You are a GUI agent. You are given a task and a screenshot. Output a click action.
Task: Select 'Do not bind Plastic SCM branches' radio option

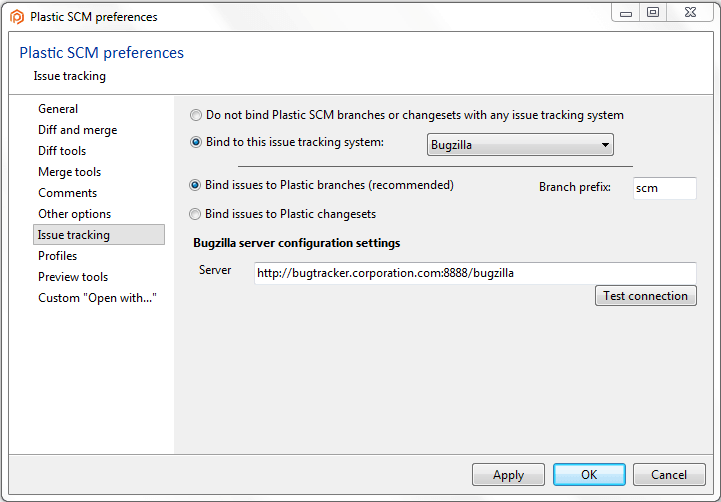196,115
